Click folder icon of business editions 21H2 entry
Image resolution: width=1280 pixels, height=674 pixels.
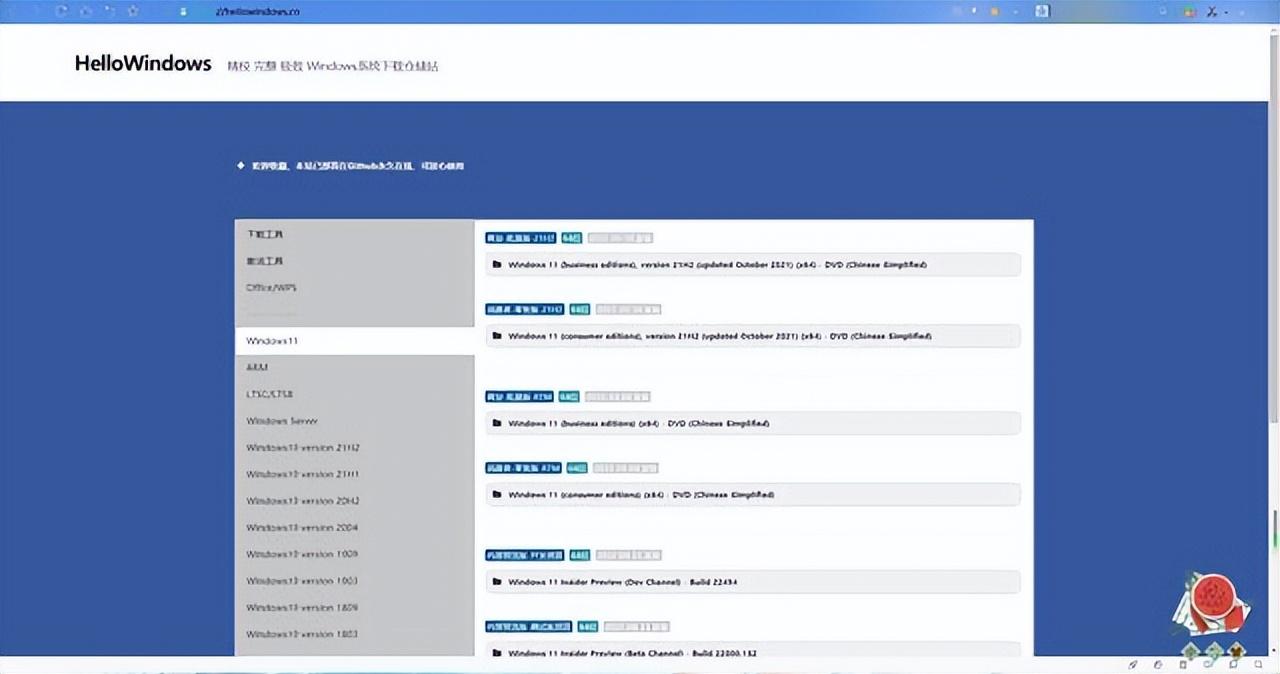tap(497, 265)
